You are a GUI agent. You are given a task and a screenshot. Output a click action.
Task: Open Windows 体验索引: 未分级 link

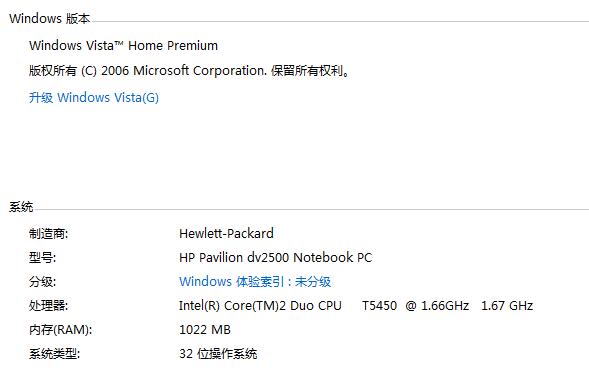point(255,282)
